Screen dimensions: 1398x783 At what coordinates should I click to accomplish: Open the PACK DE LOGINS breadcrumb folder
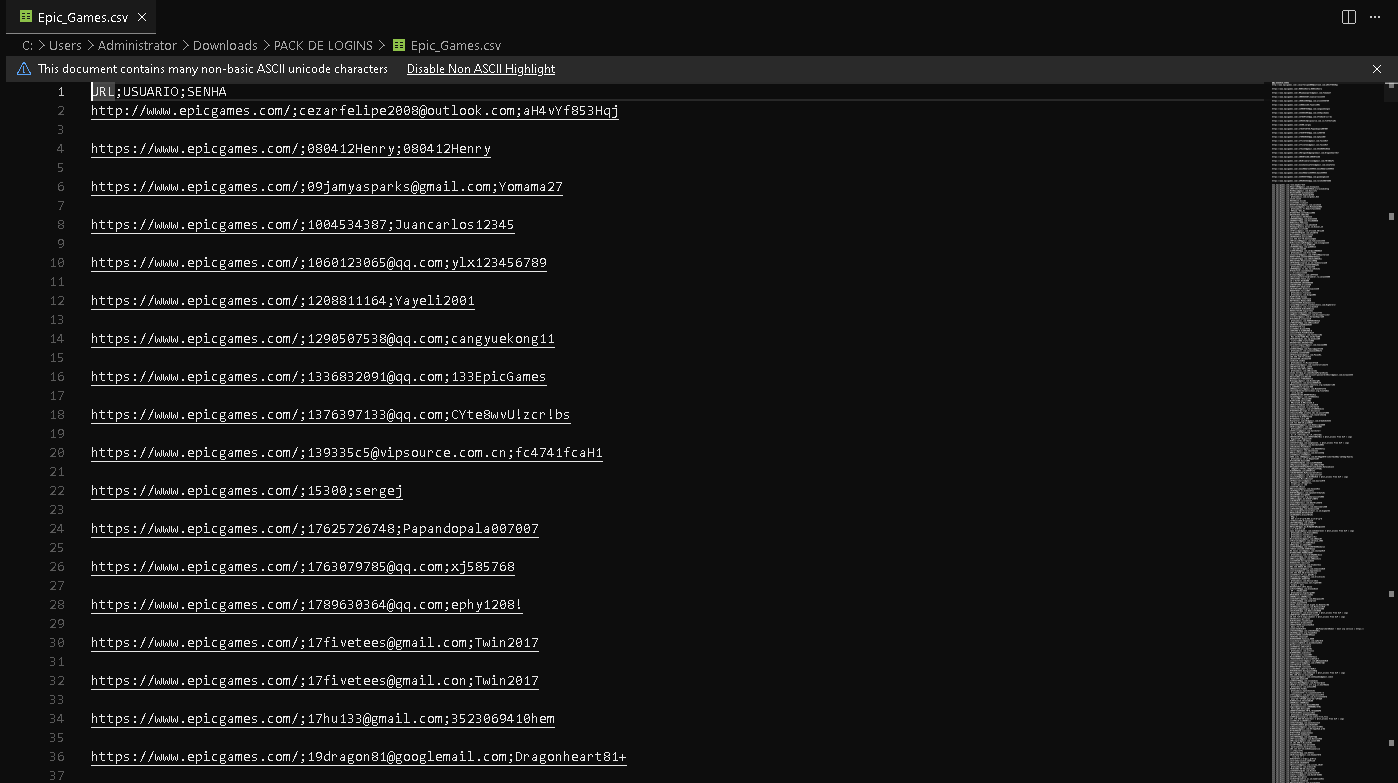pos(323,45)
